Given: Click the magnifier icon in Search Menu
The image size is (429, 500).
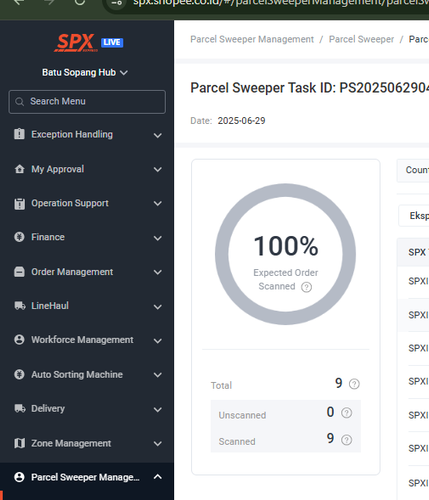Looking at the screenshot, I should tap(20, 102).
